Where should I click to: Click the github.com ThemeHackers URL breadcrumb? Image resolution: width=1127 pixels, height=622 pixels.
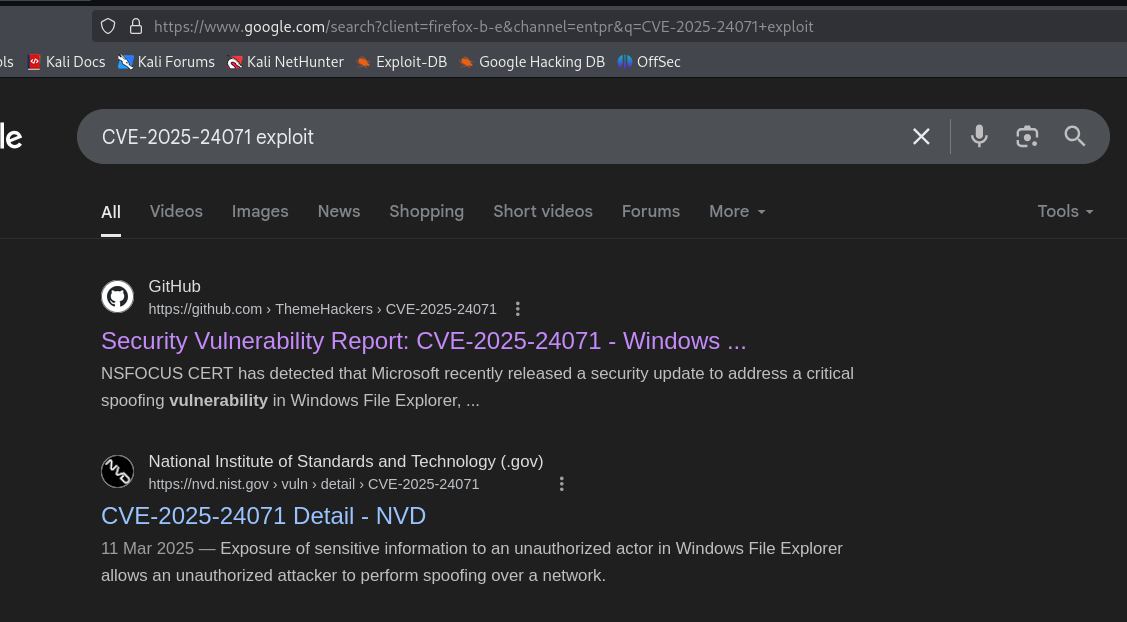pos(322,309)
